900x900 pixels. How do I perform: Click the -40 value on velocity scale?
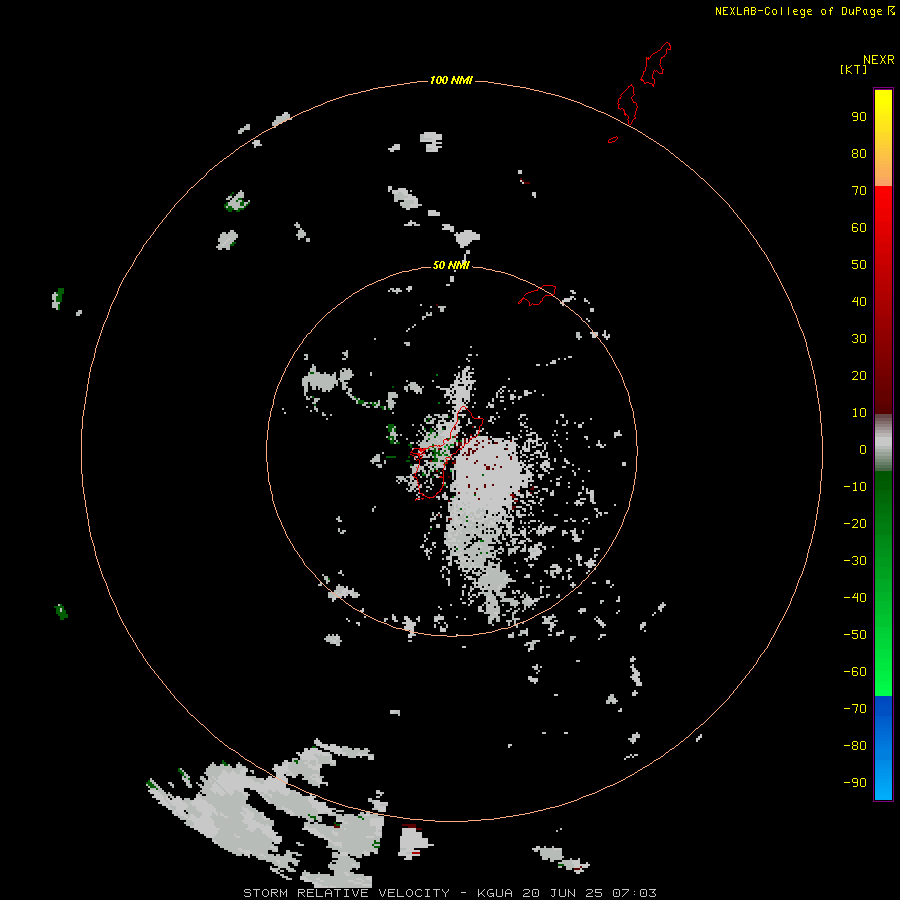[855, 598]
